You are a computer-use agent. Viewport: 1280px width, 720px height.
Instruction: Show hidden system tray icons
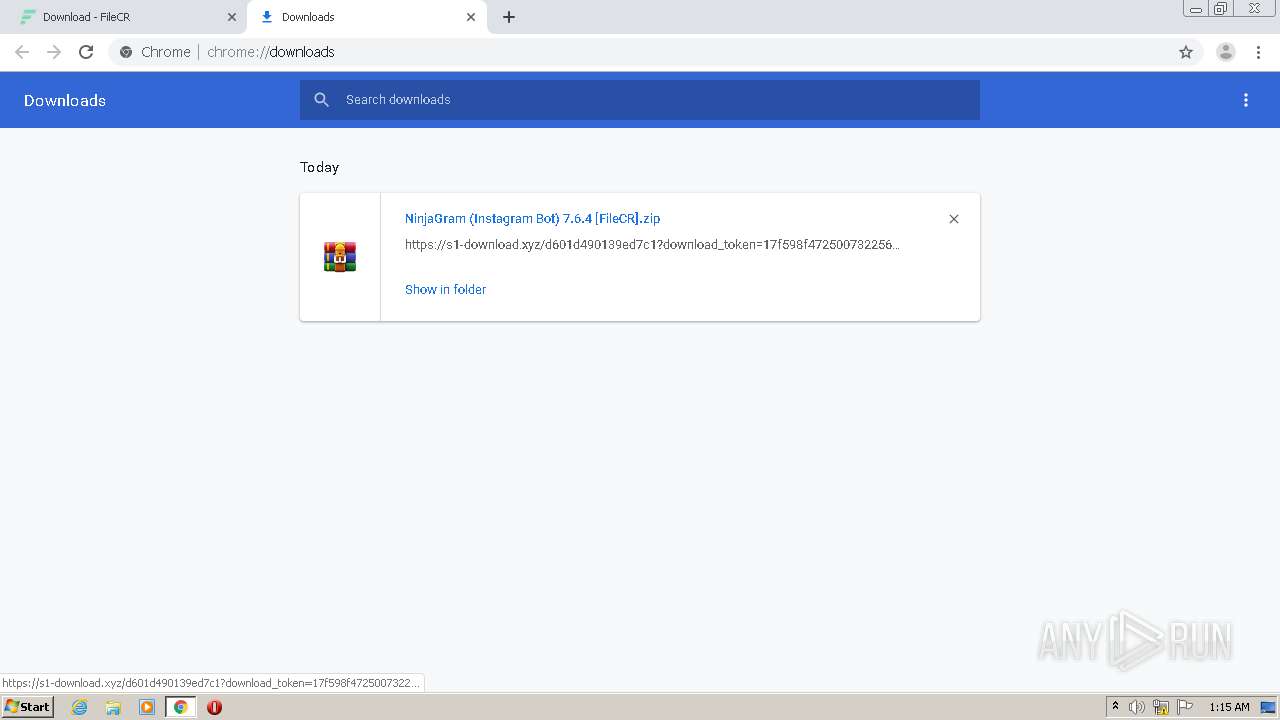click(x=1116, y=707)
